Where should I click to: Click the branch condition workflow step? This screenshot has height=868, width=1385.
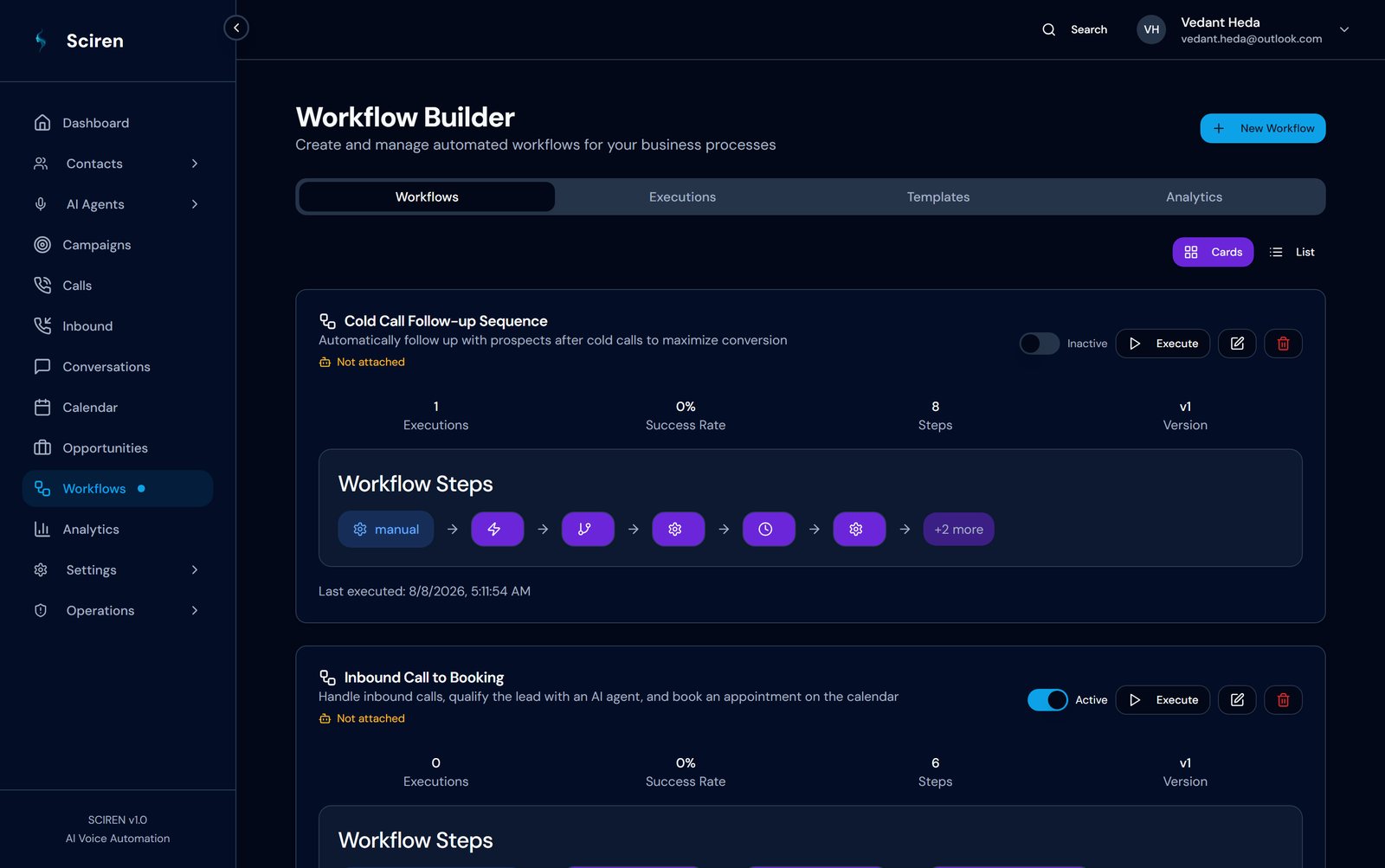pyautogui.click(x=588, y=530)
